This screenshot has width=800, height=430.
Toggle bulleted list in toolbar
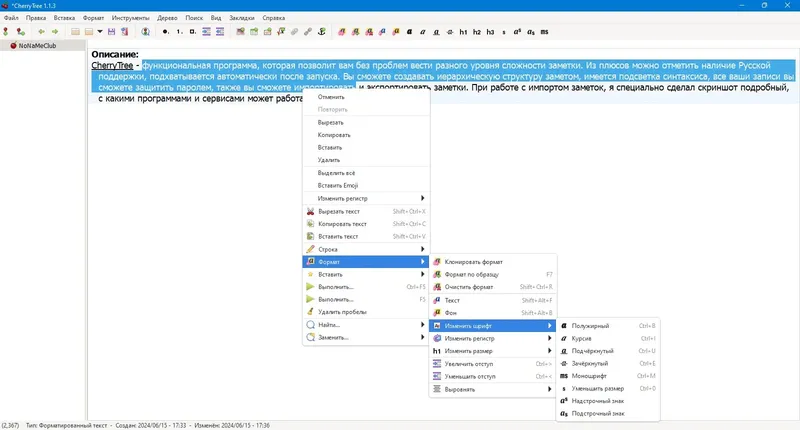(165, 32)
